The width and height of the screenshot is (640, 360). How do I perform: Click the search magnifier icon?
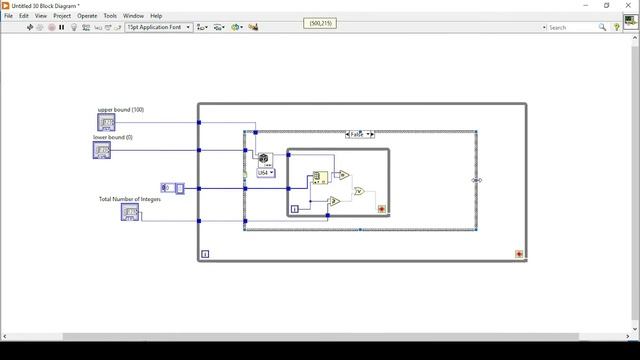(602, 27)
